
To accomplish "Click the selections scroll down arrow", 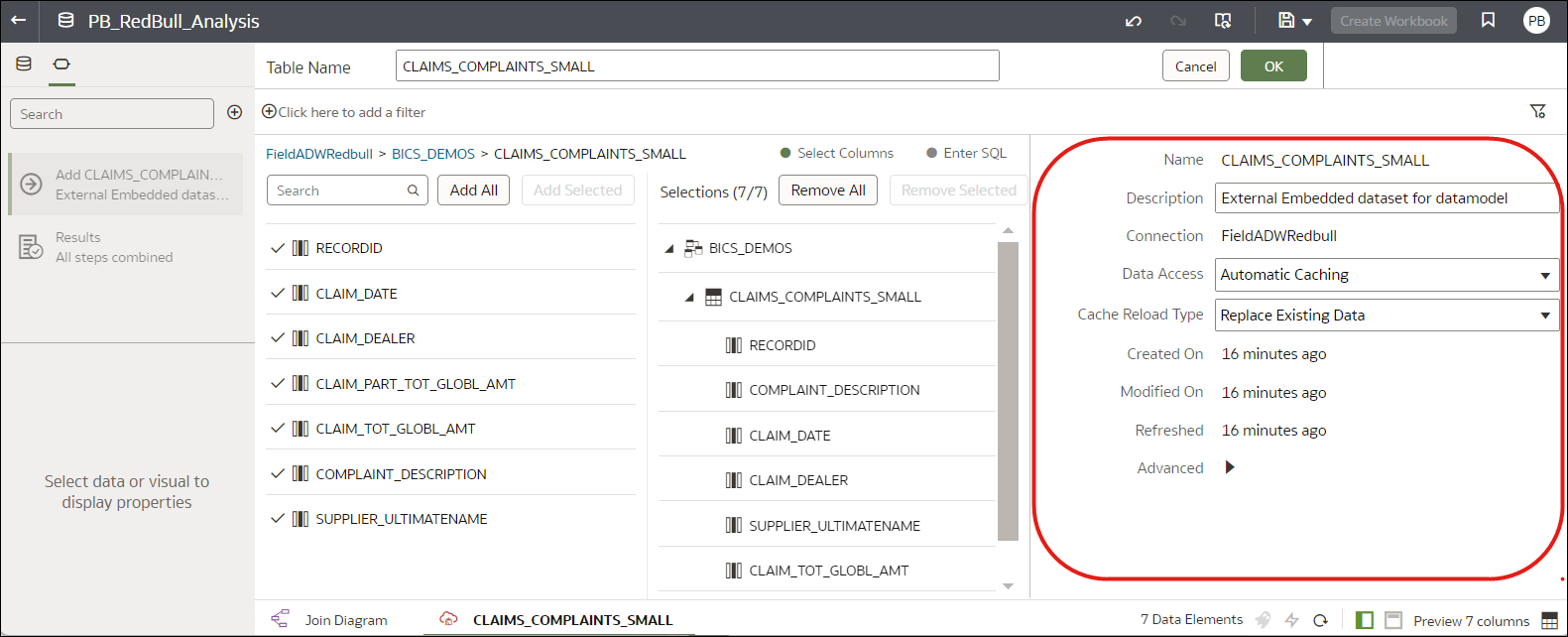I will [1009, 586].
